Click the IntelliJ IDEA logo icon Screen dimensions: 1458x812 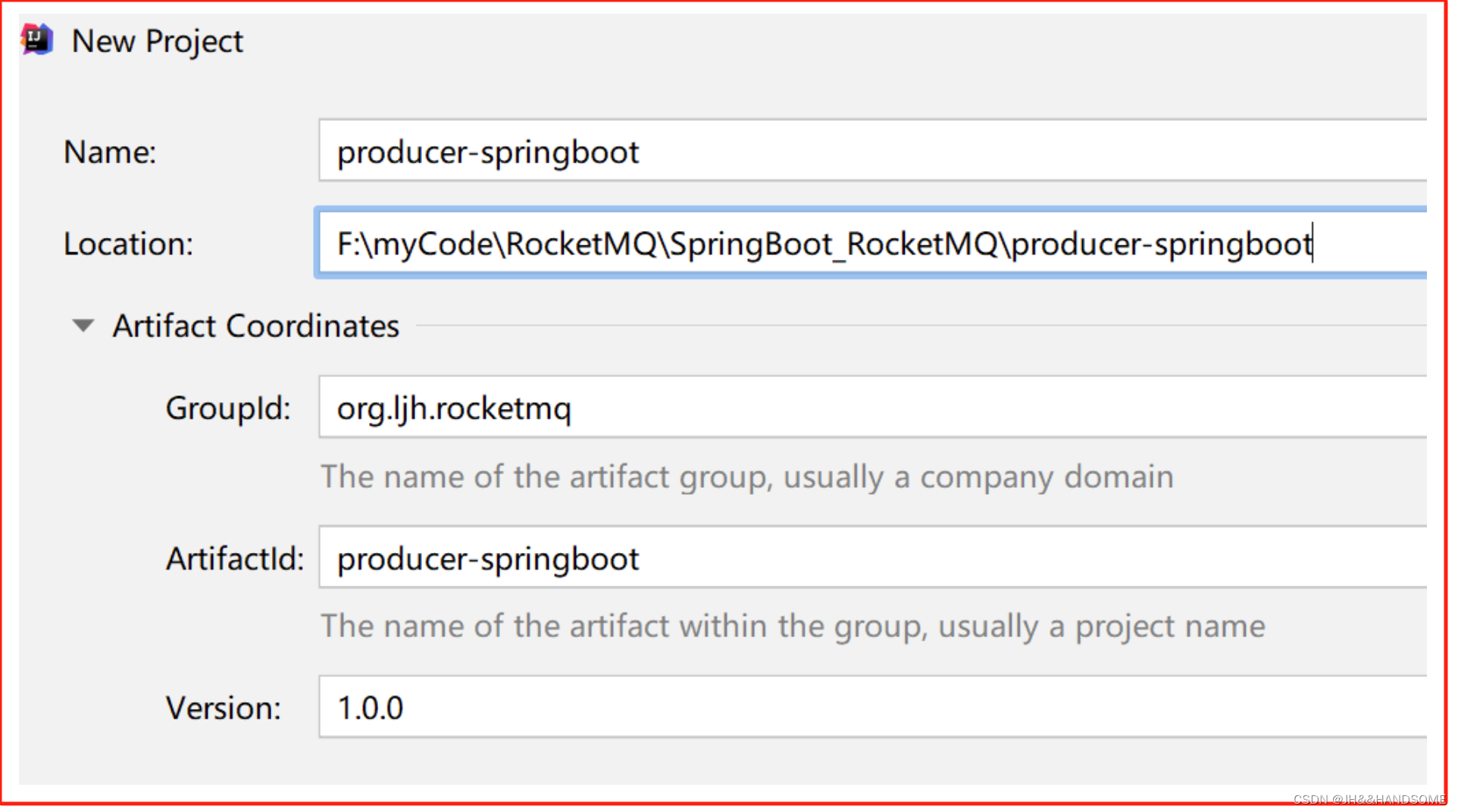pos(36,40)
